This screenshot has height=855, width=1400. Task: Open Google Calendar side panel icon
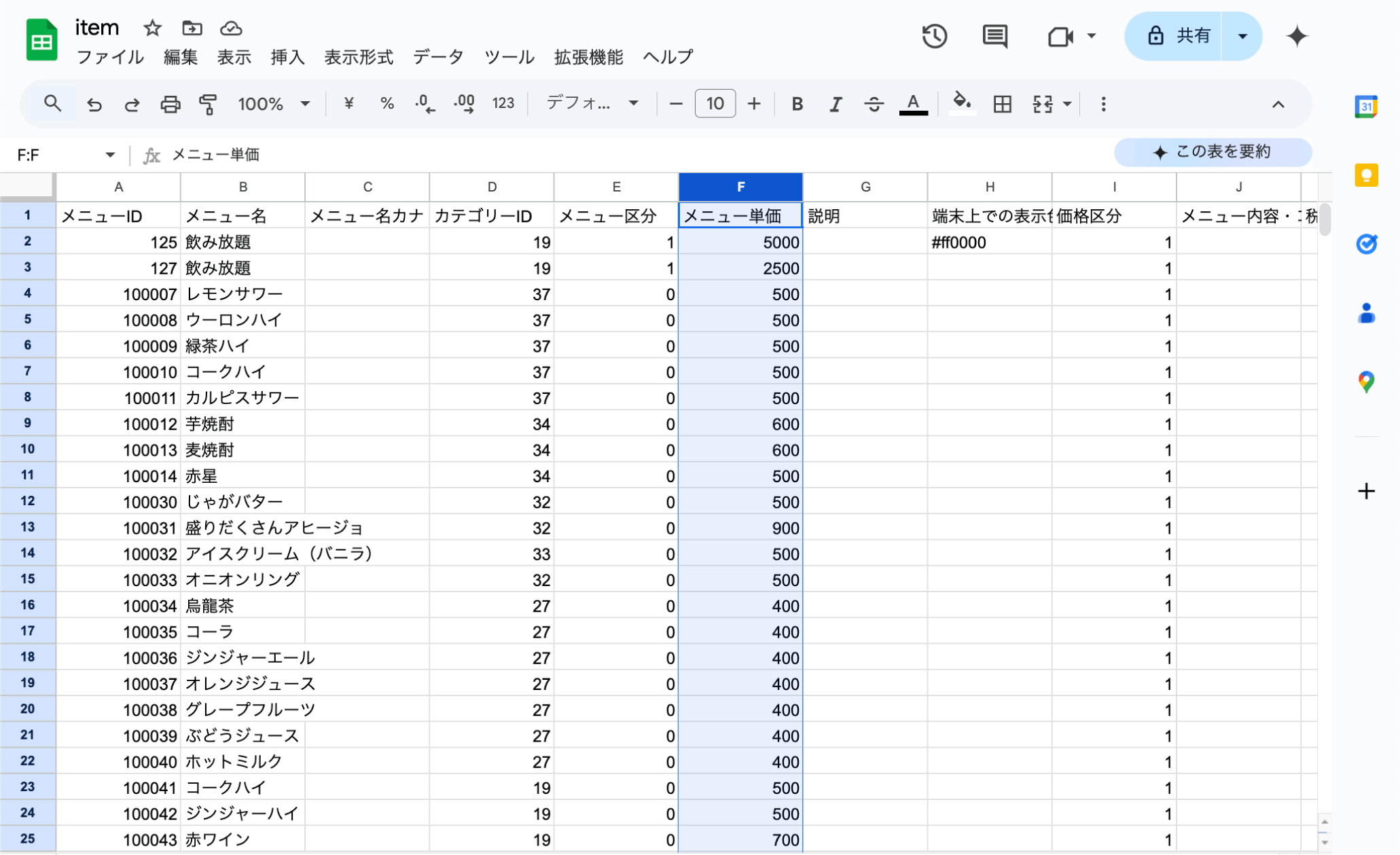point(1366,107)
